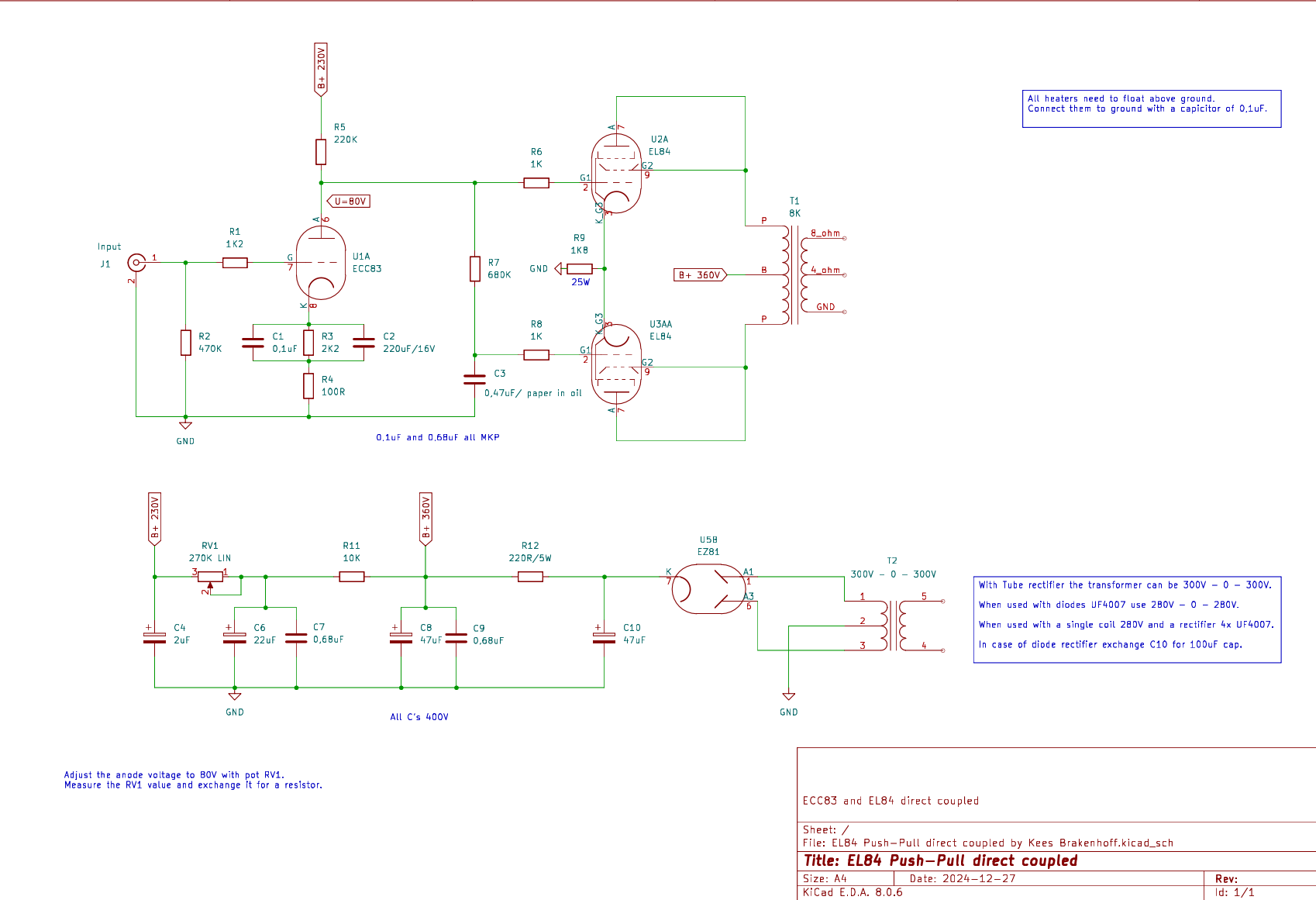Screen dimensions: 1316x900
Task: Click the B+ 360V label at transformer T1
Action: click(x=700, y=275)
